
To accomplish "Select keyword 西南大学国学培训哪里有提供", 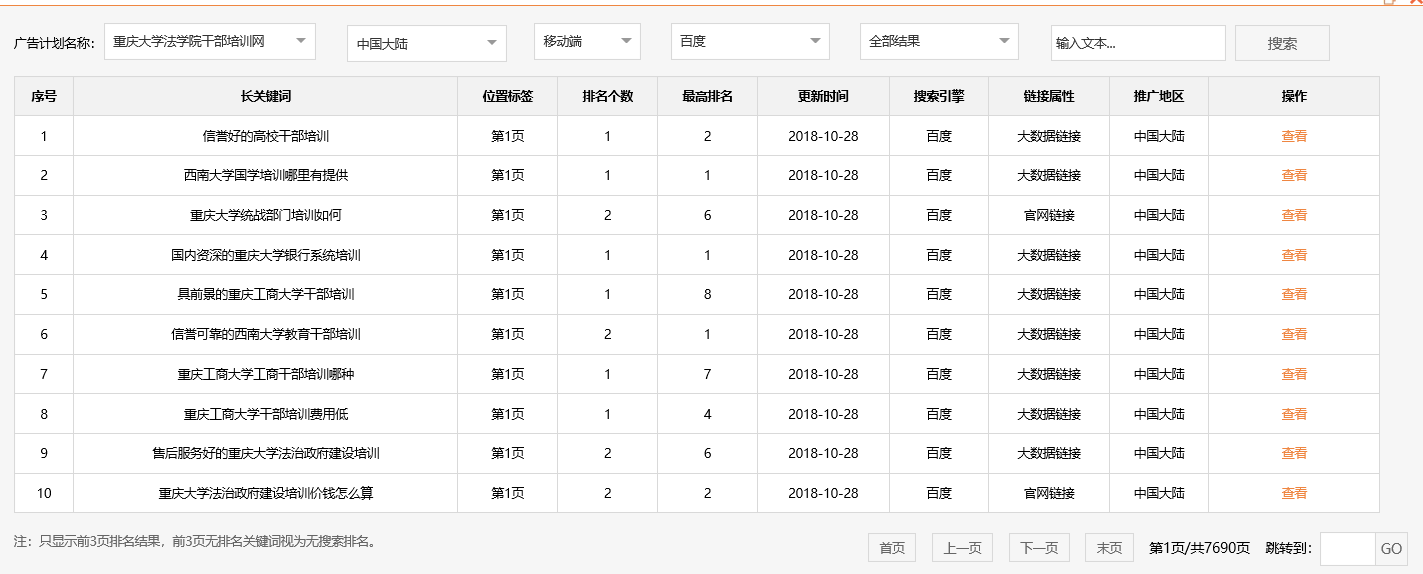I will click(266, 175).
